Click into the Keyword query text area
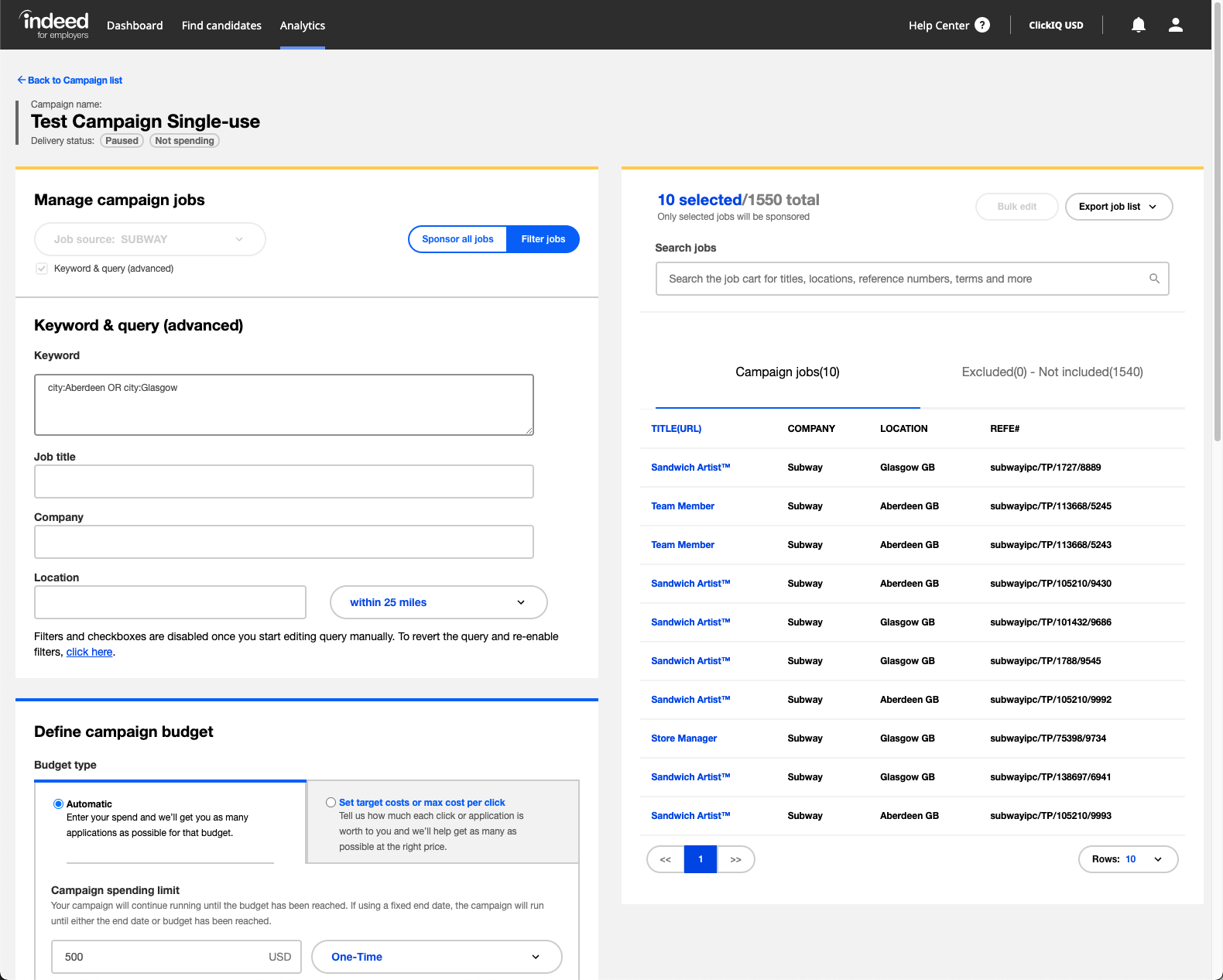Viewport: 1223px width, 980px height. (284, 405)
